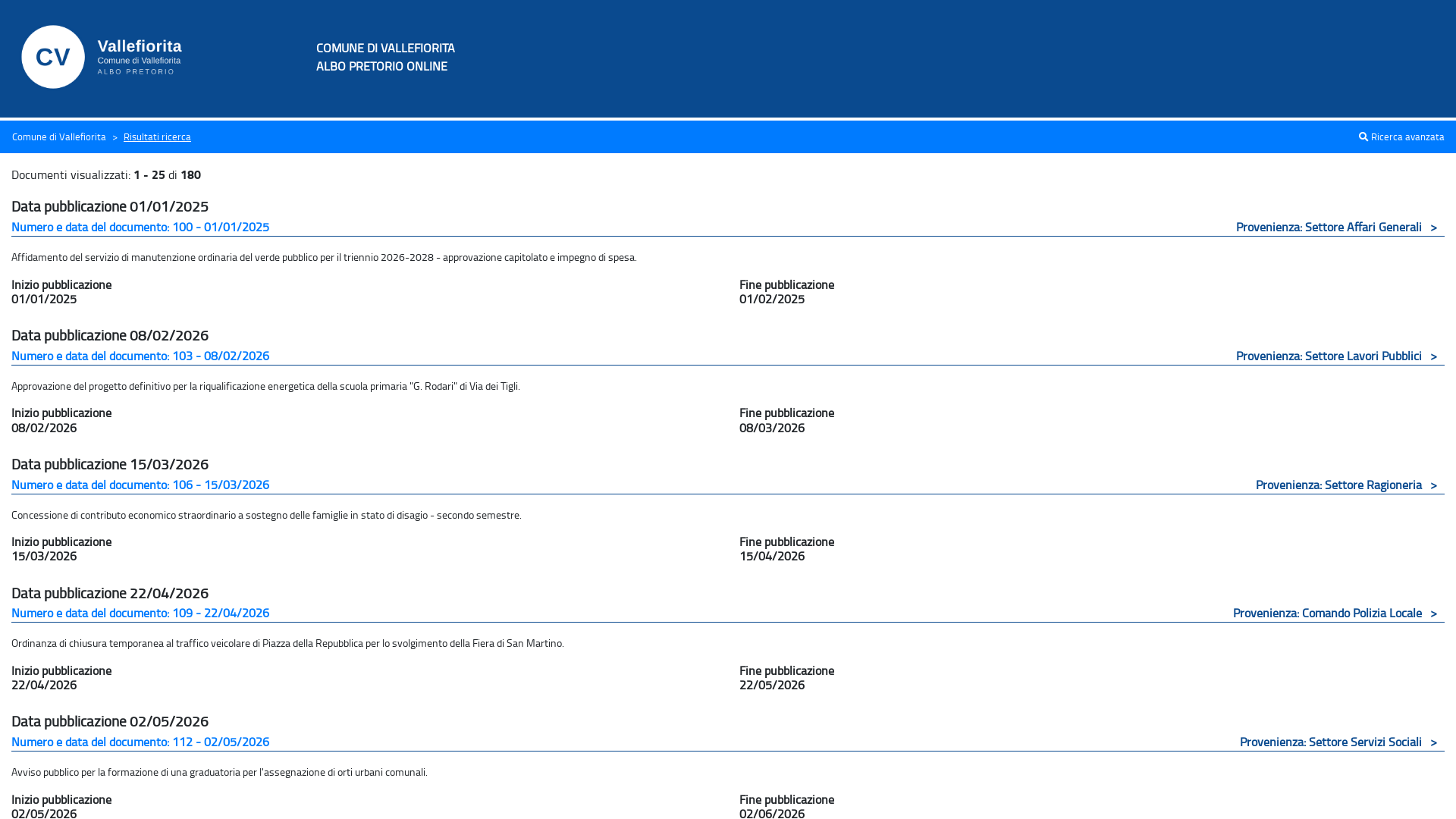Open document number 100 dated 01/01/2025
The height and width of the screenshot is (819, 1456).
140,227
